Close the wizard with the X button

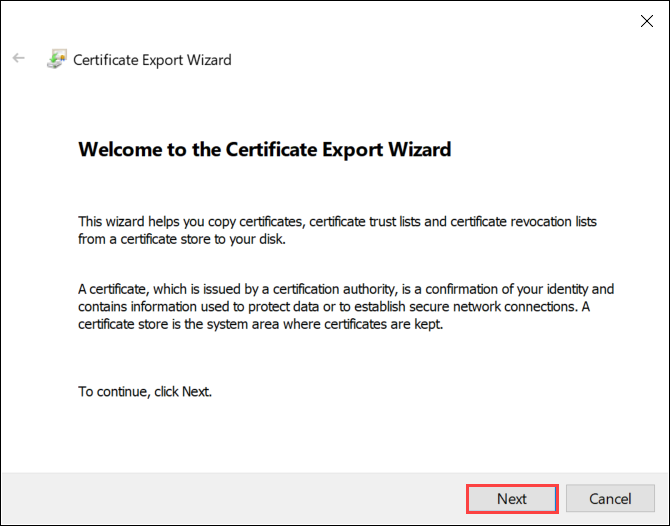tap(646, 21)
